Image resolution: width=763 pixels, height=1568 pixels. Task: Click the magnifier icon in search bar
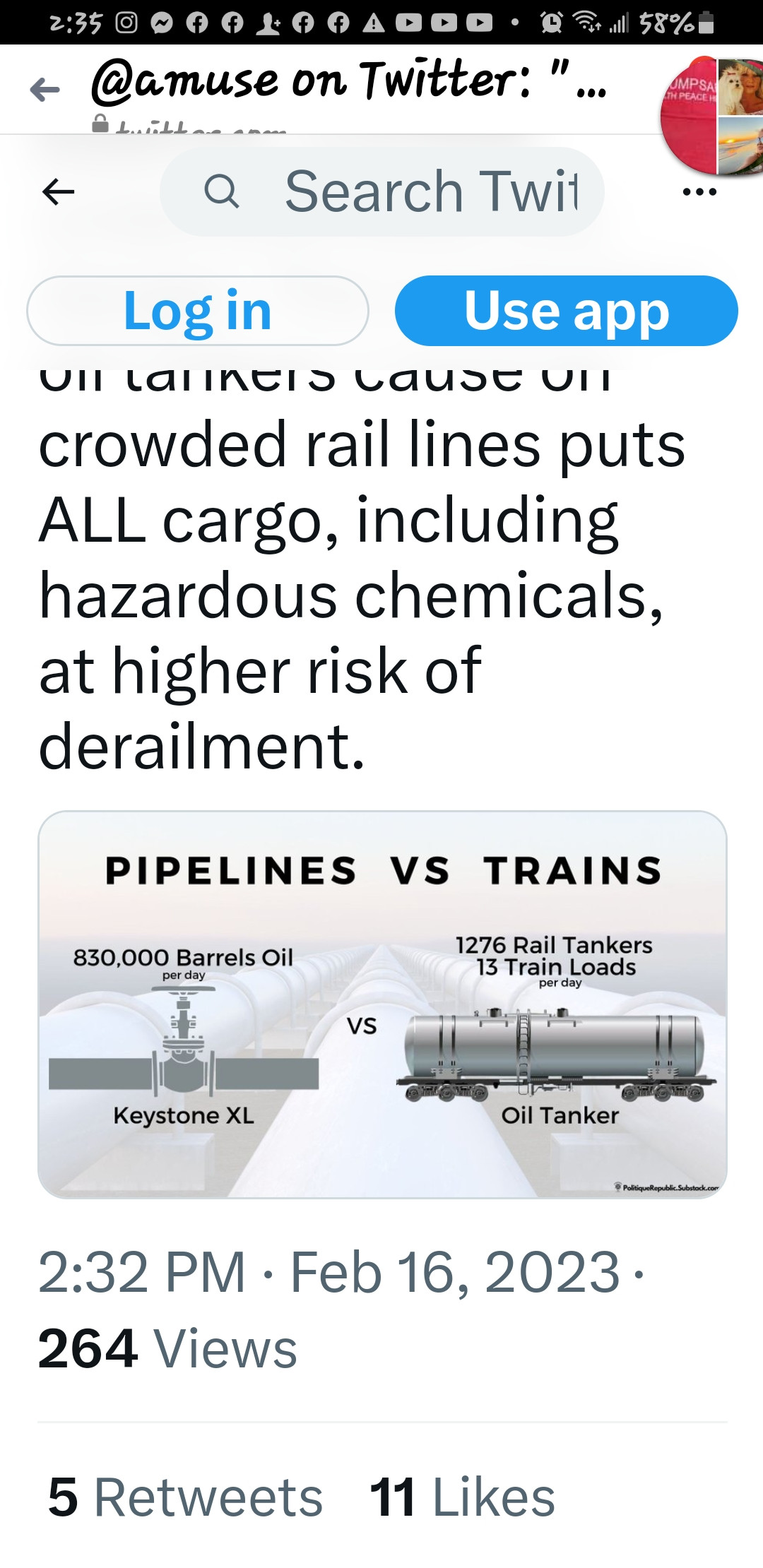pos(222,191)
